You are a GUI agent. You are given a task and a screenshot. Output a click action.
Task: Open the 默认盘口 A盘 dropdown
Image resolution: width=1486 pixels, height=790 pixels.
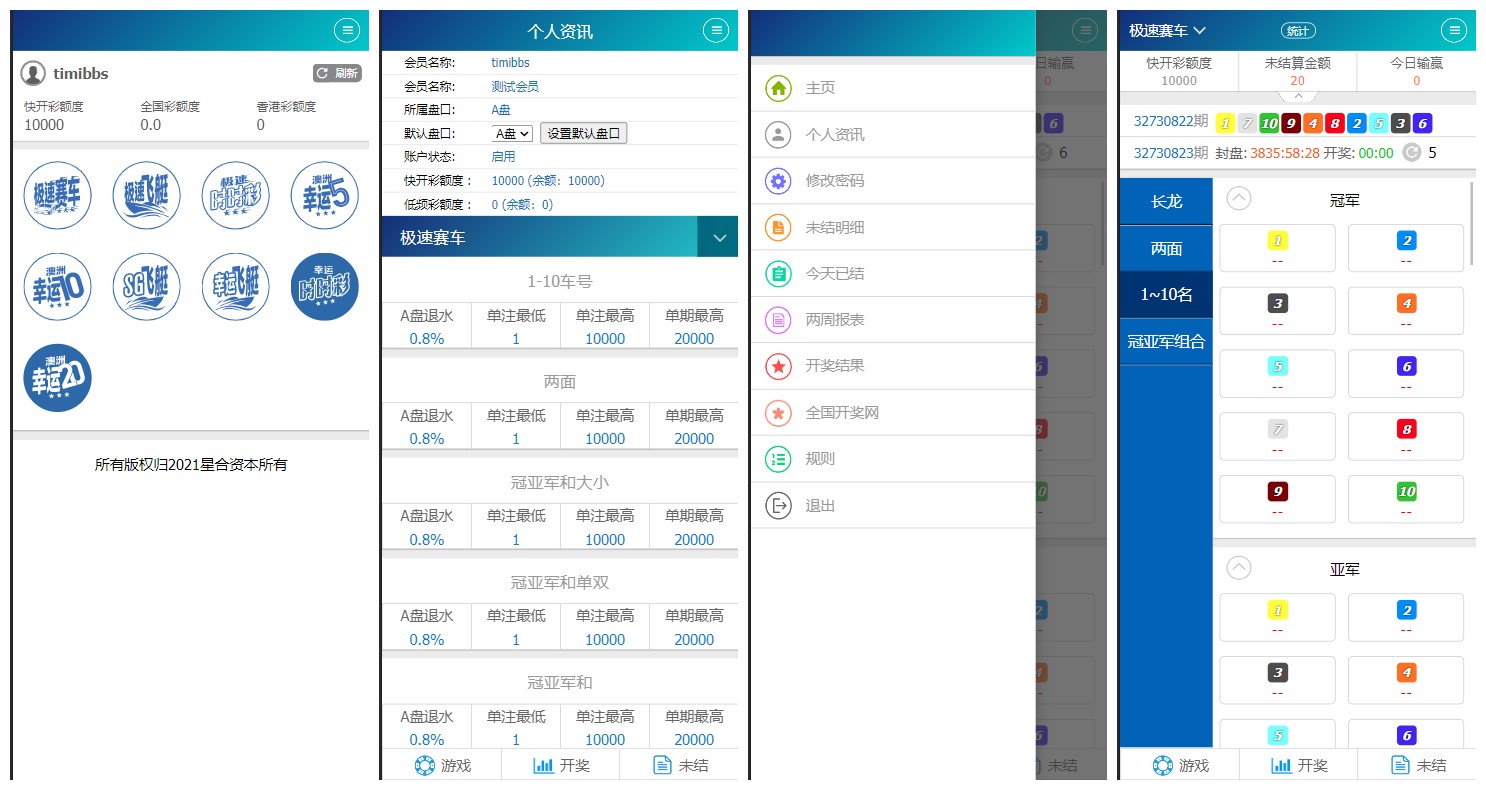[x=512, y=133]
